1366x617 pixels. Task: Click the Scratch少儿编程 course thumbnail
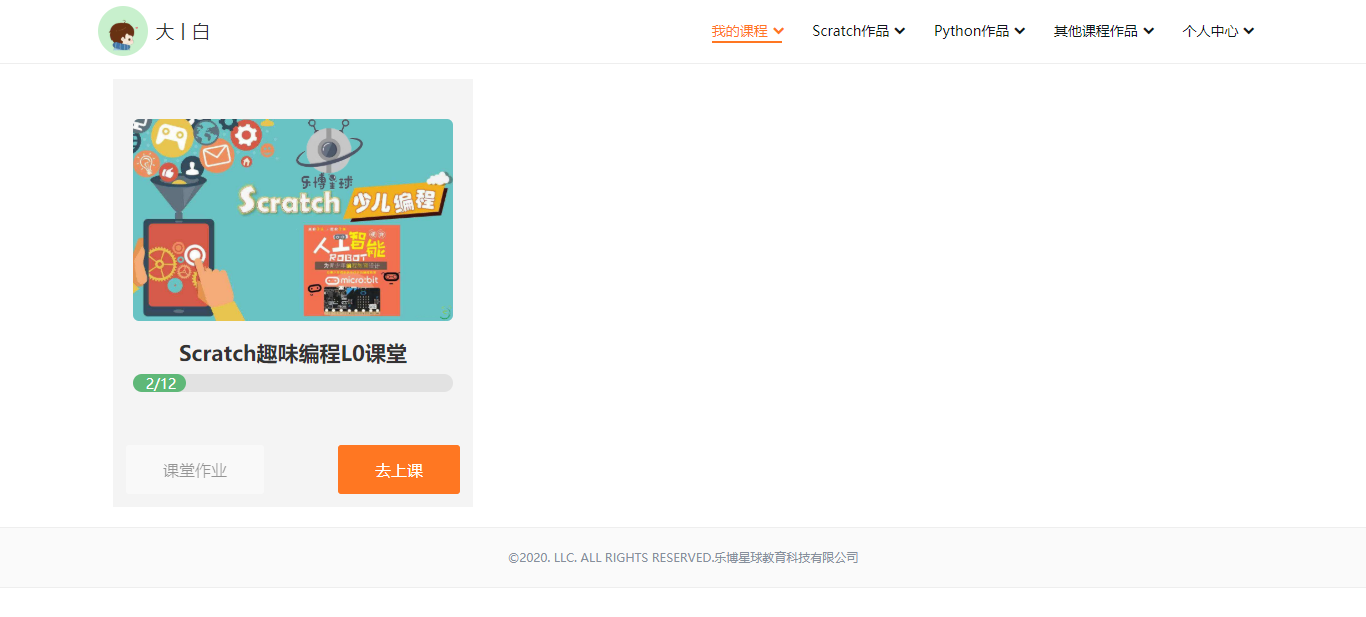[293, 220]
